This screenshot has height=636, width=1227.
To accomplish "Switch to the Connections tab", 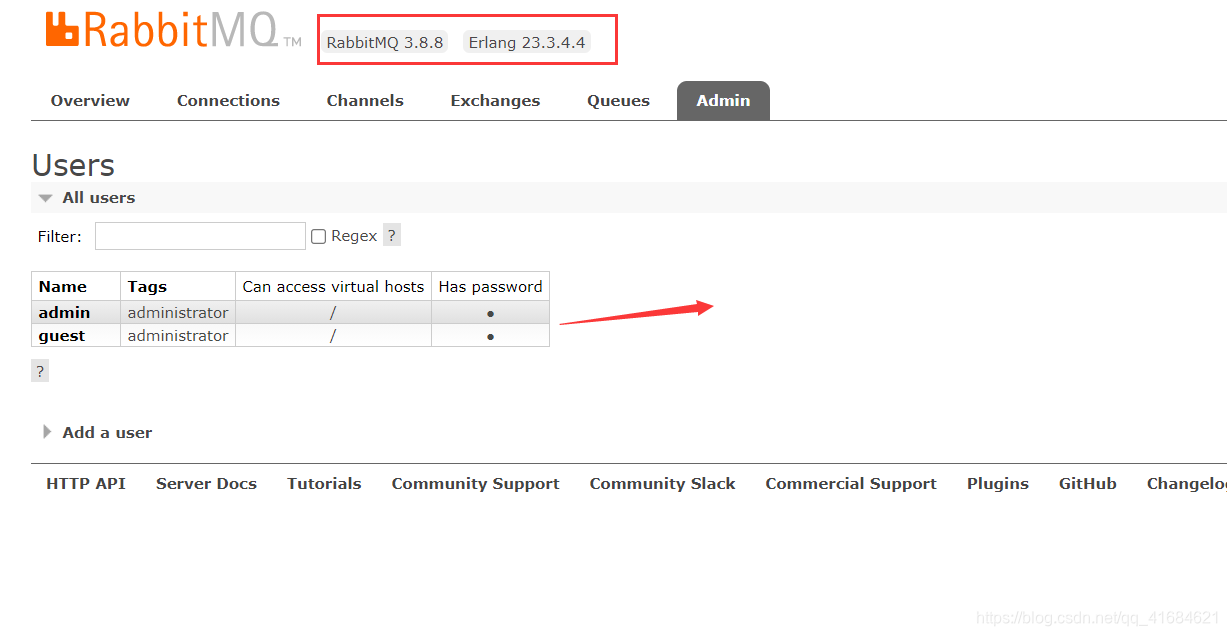I will pyautogui.click(x=228, y=100).
